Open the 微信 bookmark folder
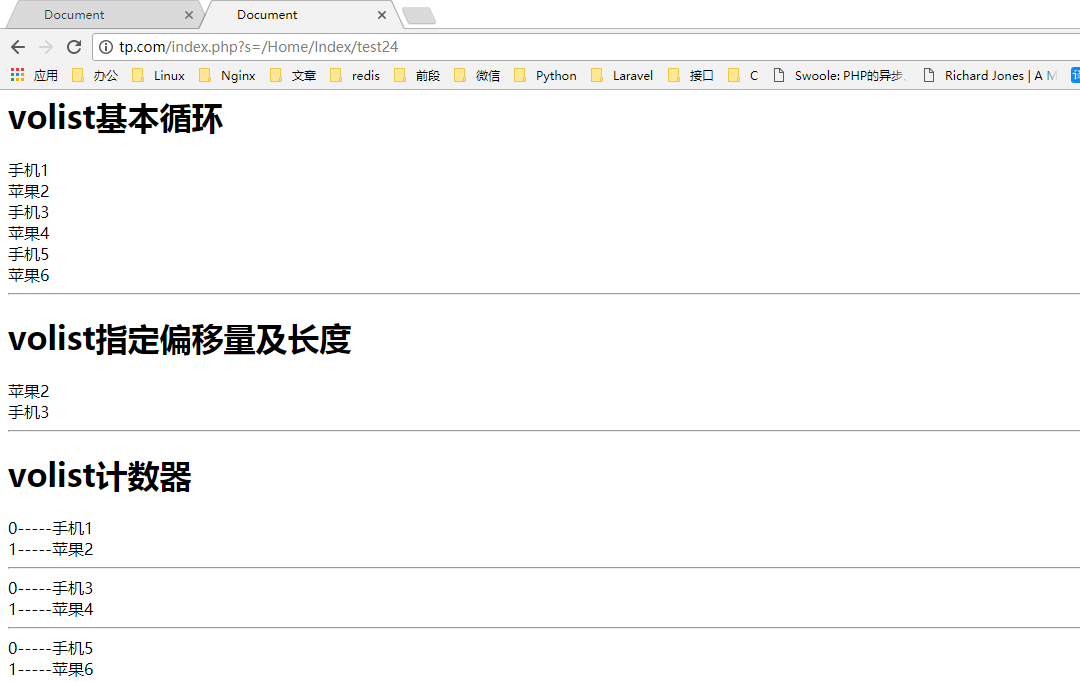1080x682 pixels. tap(477, 75)
